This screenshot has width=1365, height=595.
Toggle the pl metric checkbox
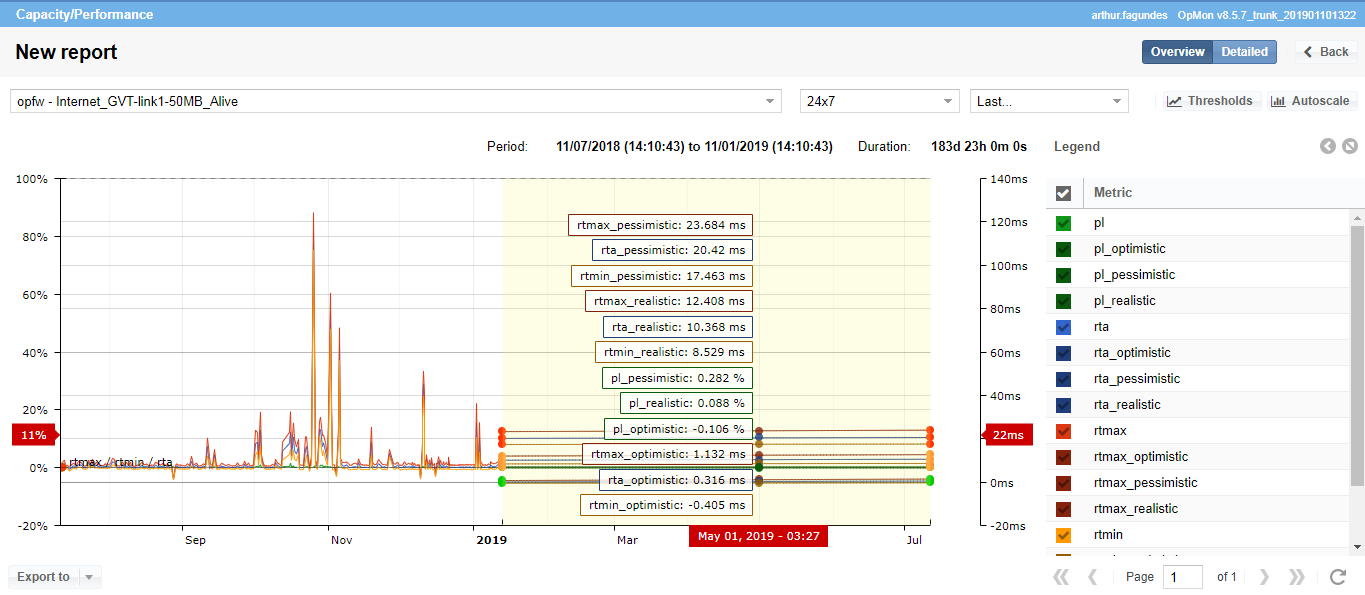click(1064, 223)
